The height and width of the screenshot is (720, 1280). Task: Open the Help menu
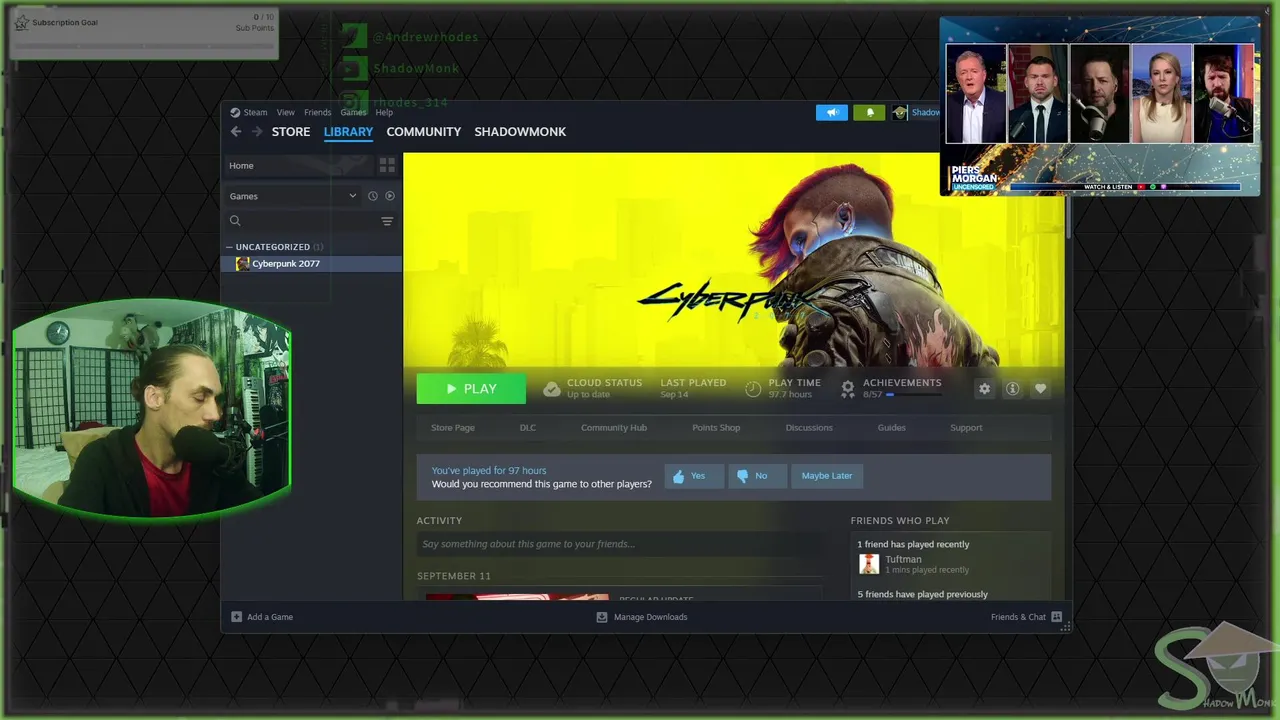pyautogui.click(x=384, y=112)
